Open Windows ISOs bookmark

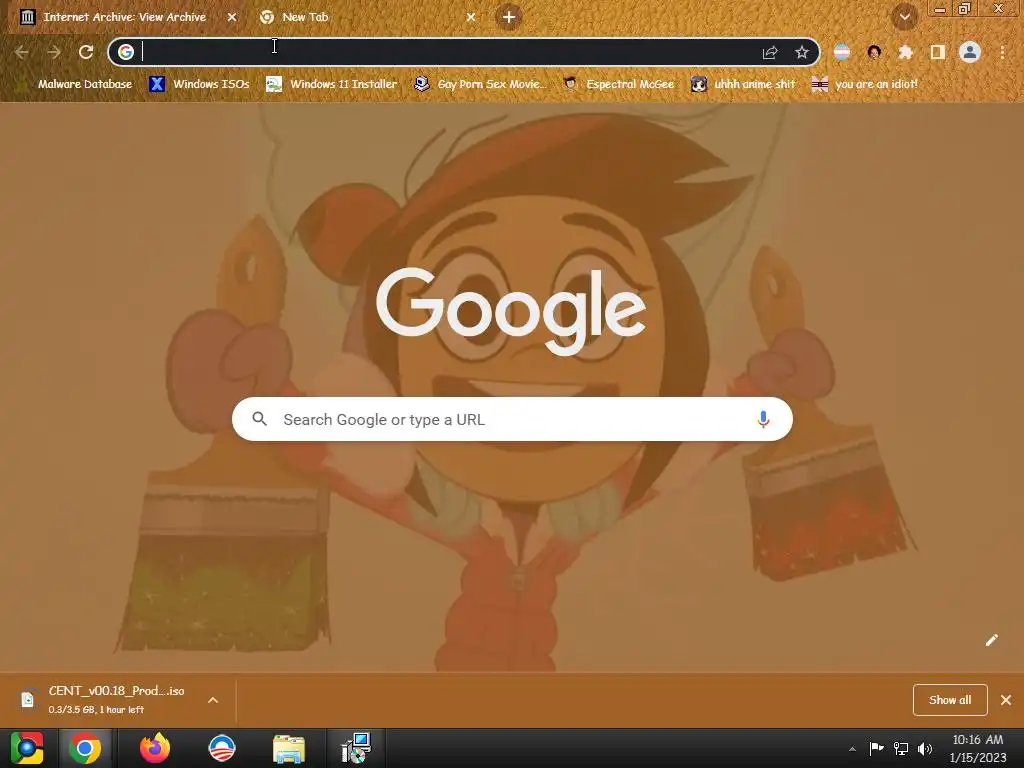tap(199, 84)
